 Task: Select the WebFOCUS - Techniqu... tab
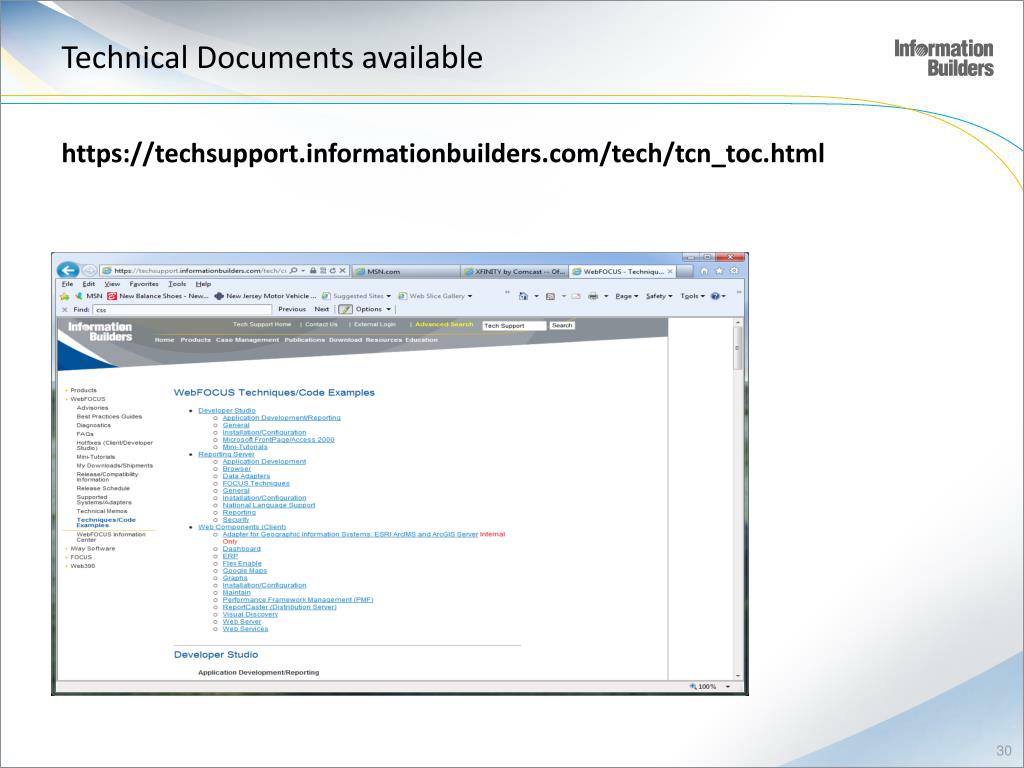622,272
